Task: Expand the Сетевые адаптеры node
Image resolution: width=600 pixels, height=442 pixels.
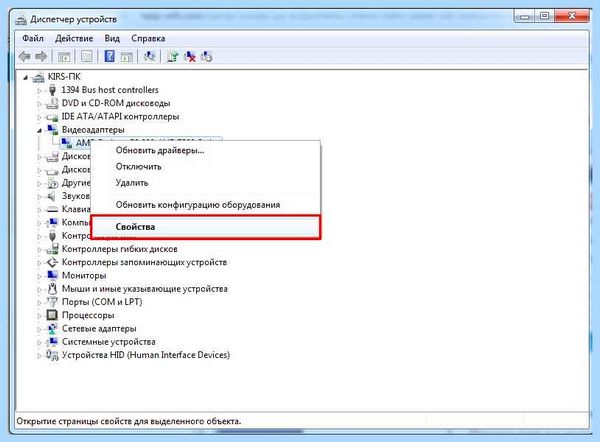Action: coord(39,329)
